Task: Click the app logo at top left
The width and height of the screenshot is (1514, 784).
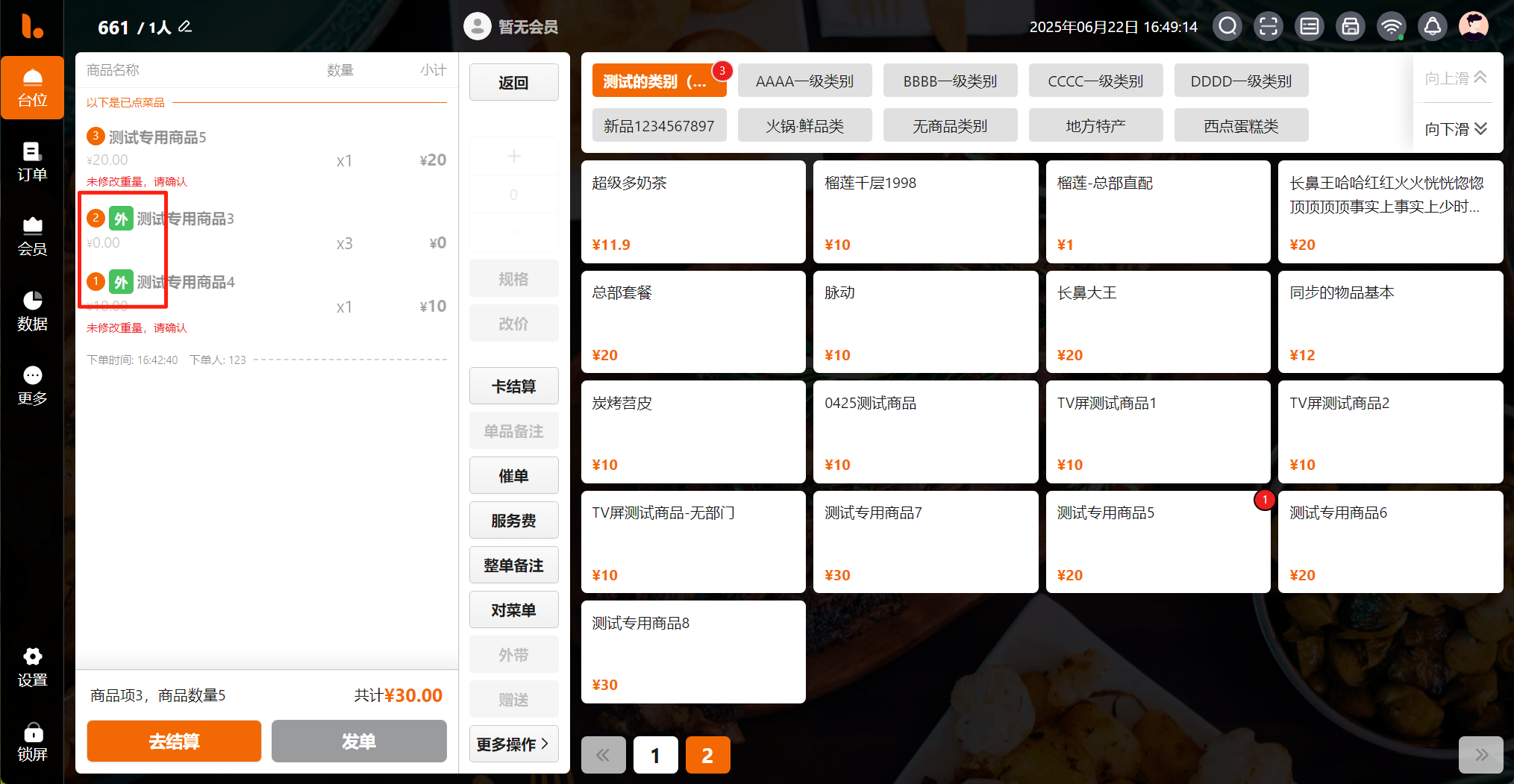Action: [x=32, y=26]
